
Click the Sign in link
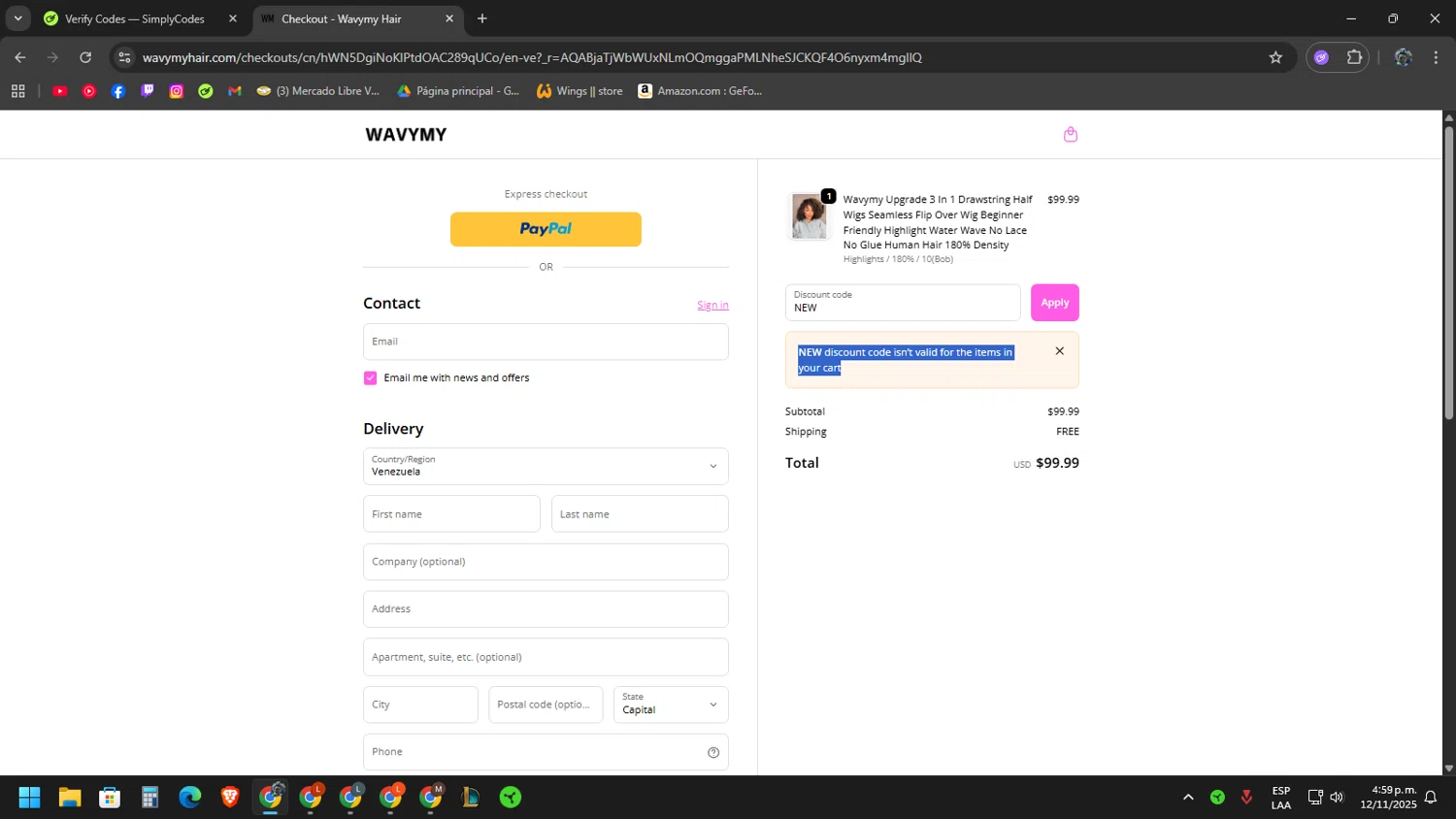tap(712, 305)
